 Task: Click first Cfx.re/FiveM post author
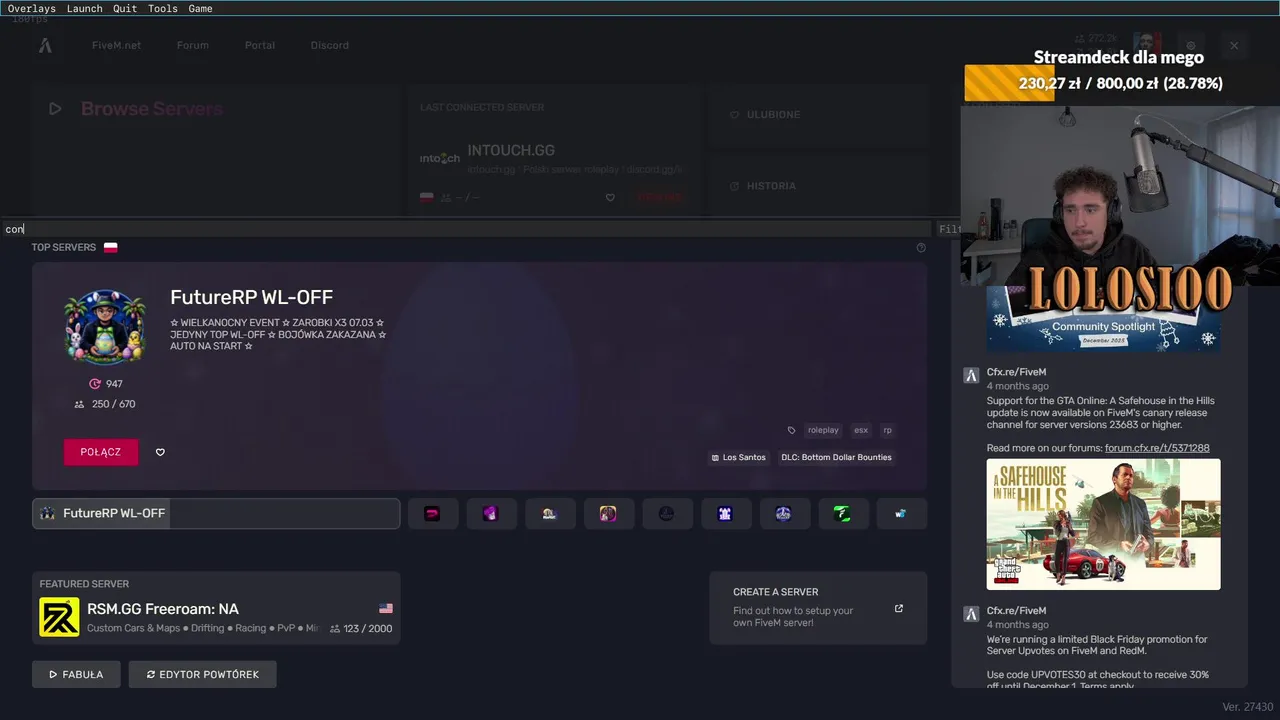click(1016, 372)
